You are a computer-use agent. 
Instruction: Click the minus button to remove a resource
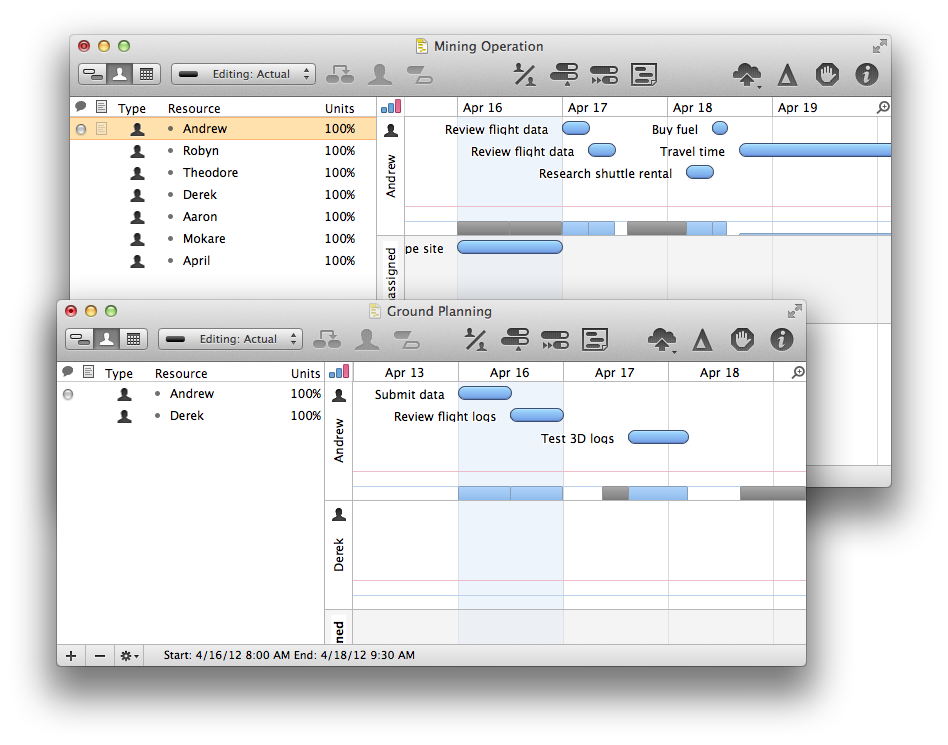[100, 656]
